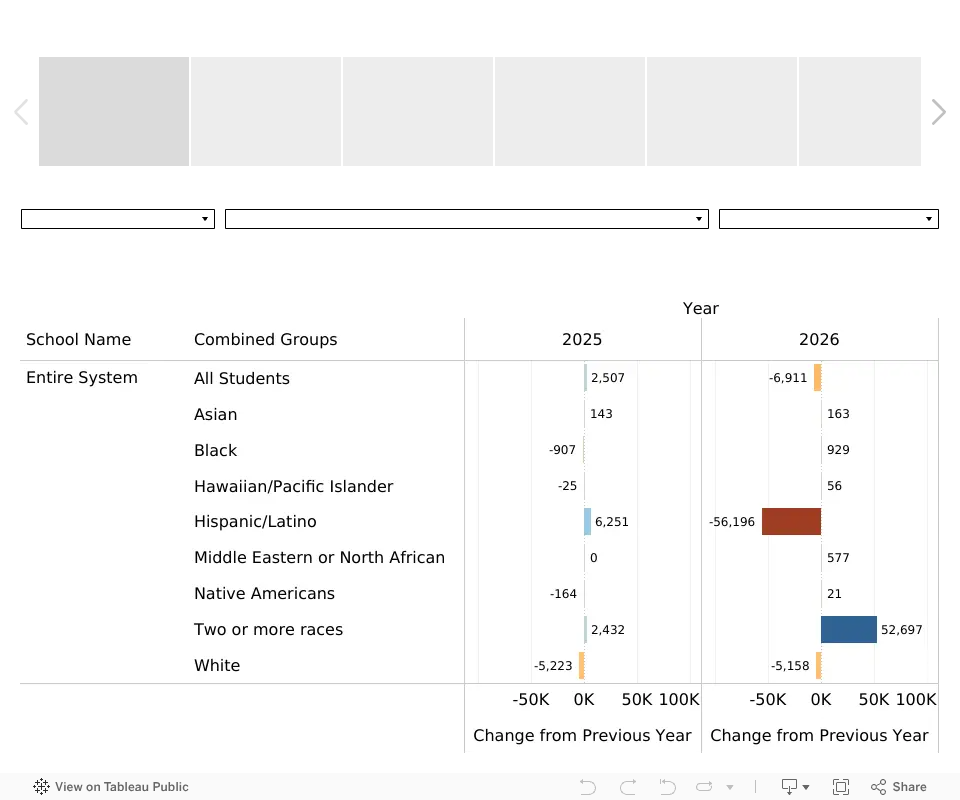Expand the replay options small arrow

tap(730, 787)
